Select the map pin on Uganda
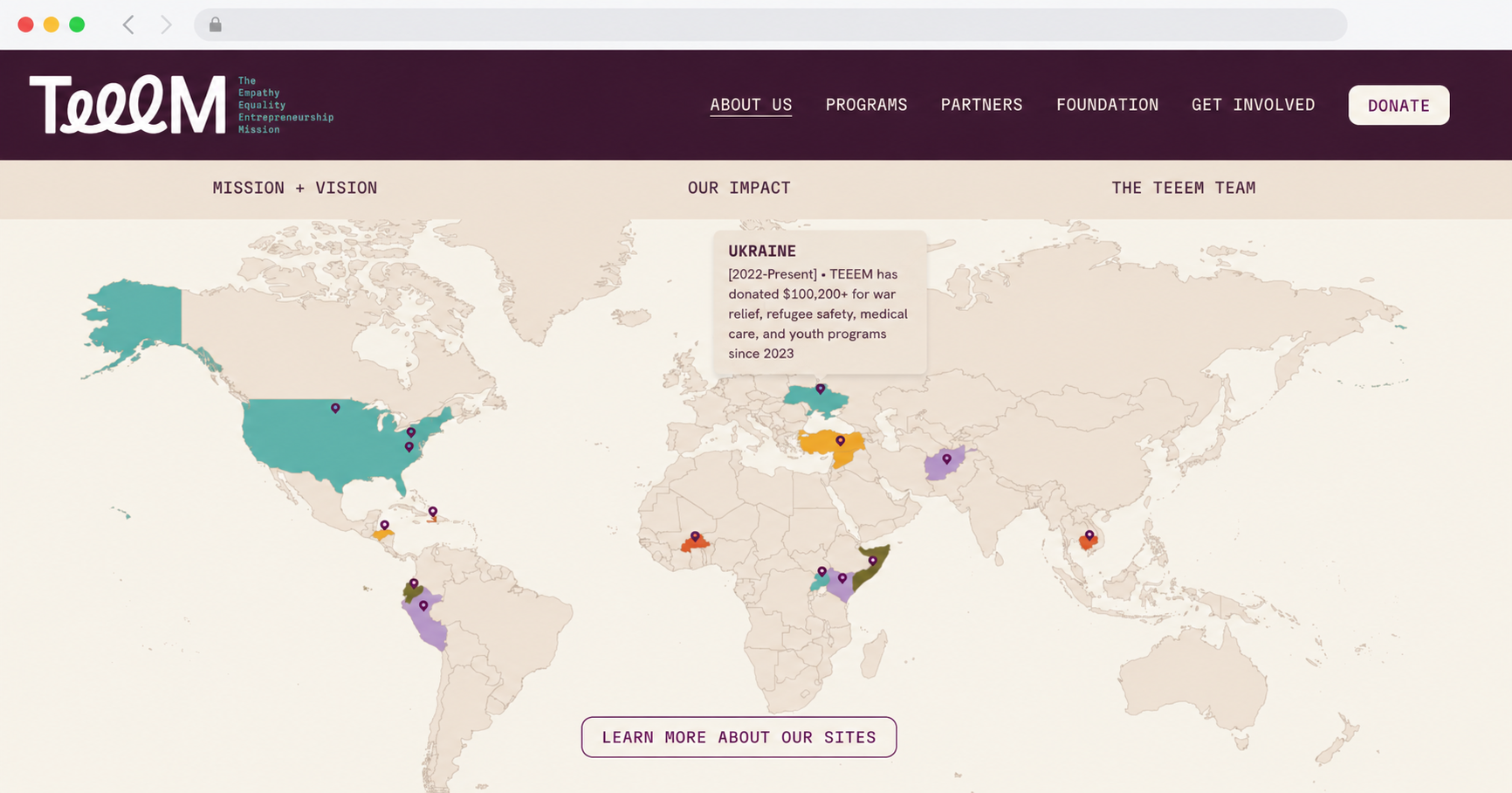The height and width of the screenshot is (793, 1512). point(822,572)
